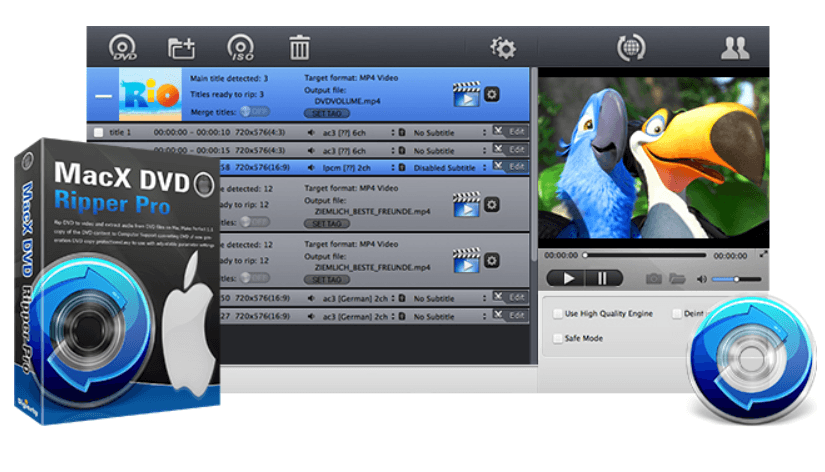This screenshot has height=472, width=825.
Task: Click the Rio movie thumbnail
Action: click(x=150, y=94)
